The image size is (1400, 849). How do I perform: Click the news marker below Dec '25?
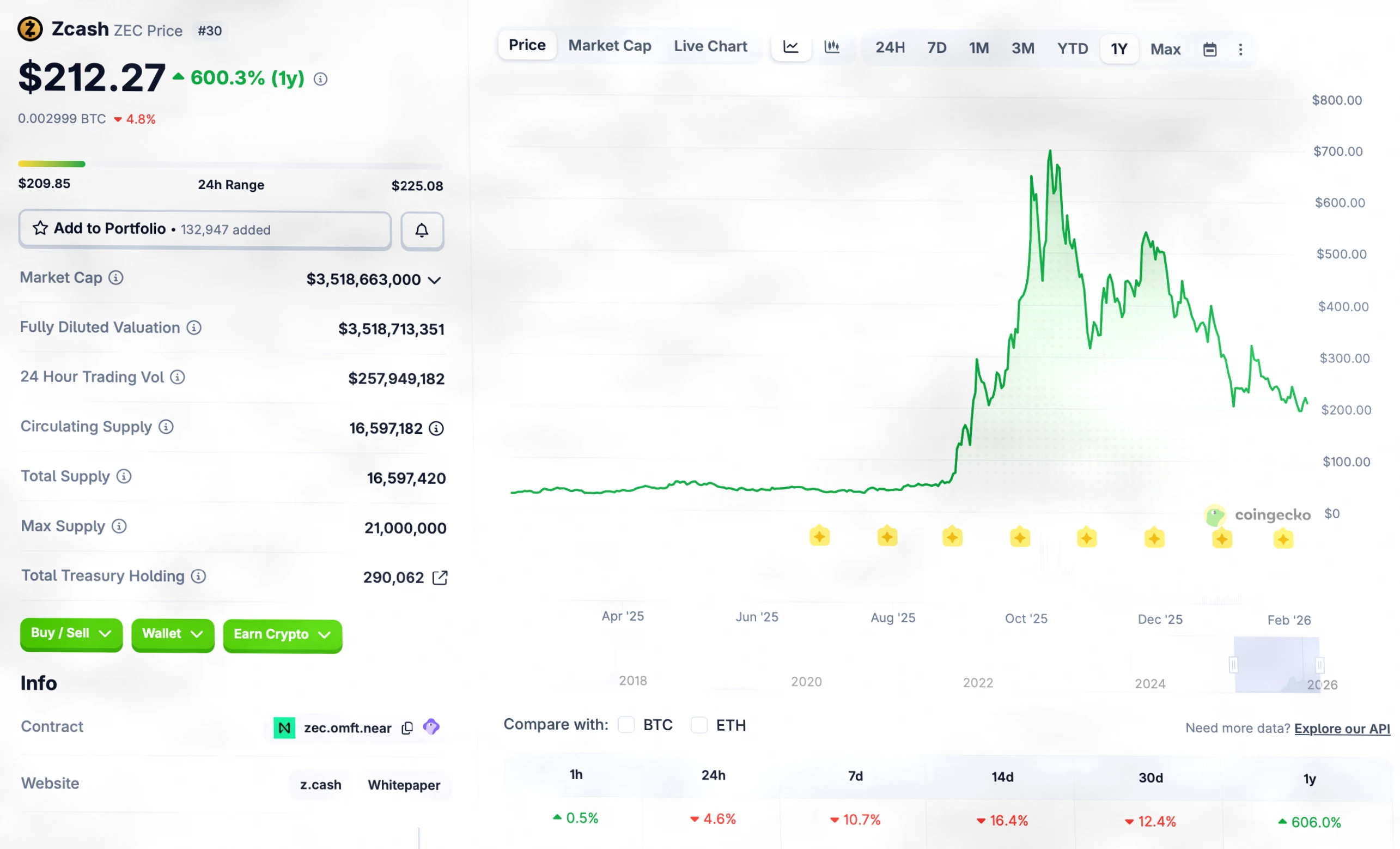coord(1154,538)
